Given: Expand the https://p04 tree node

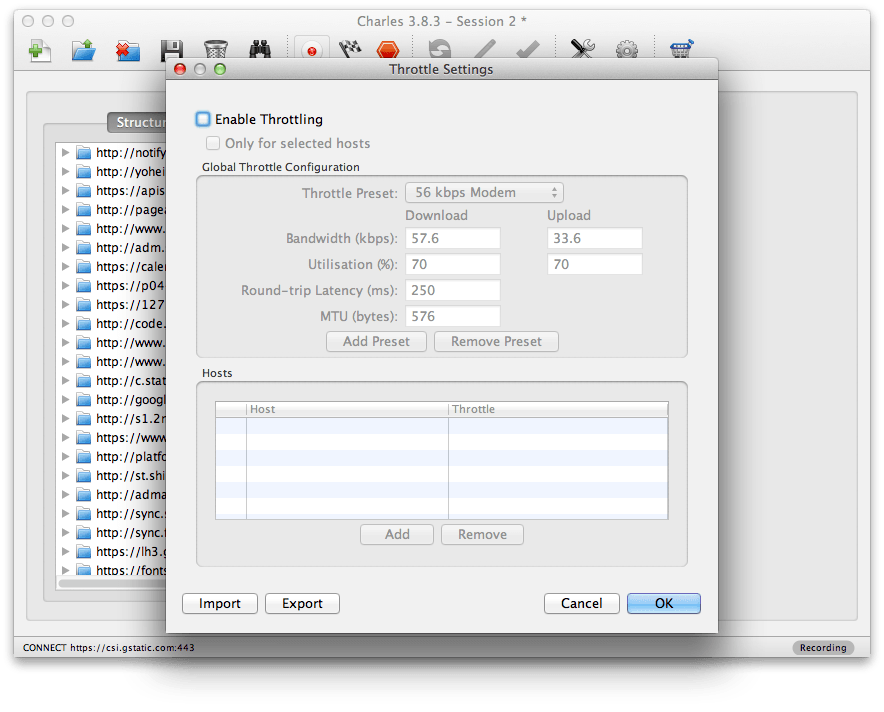Looking at the screenshot, I should (x=65, y=285).
